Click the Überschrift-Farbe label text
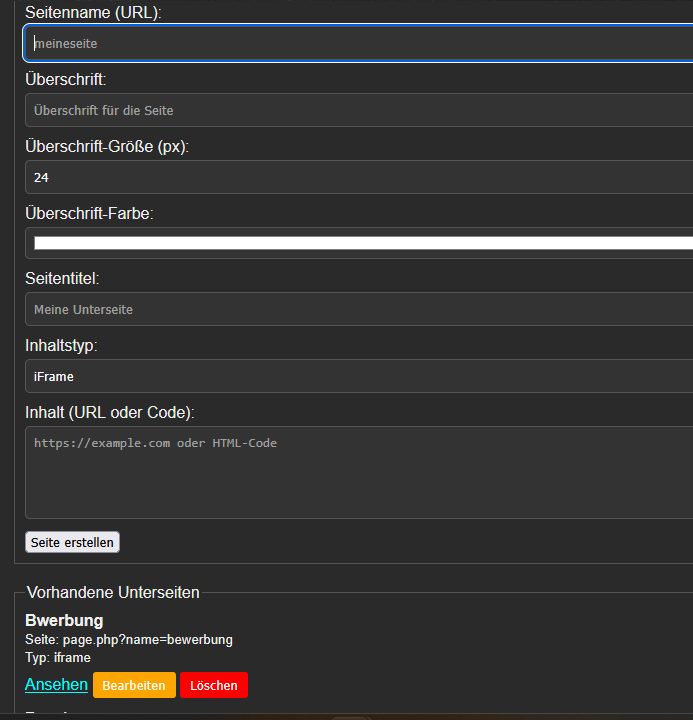693x720 pixels. click(x=89, y=213)
